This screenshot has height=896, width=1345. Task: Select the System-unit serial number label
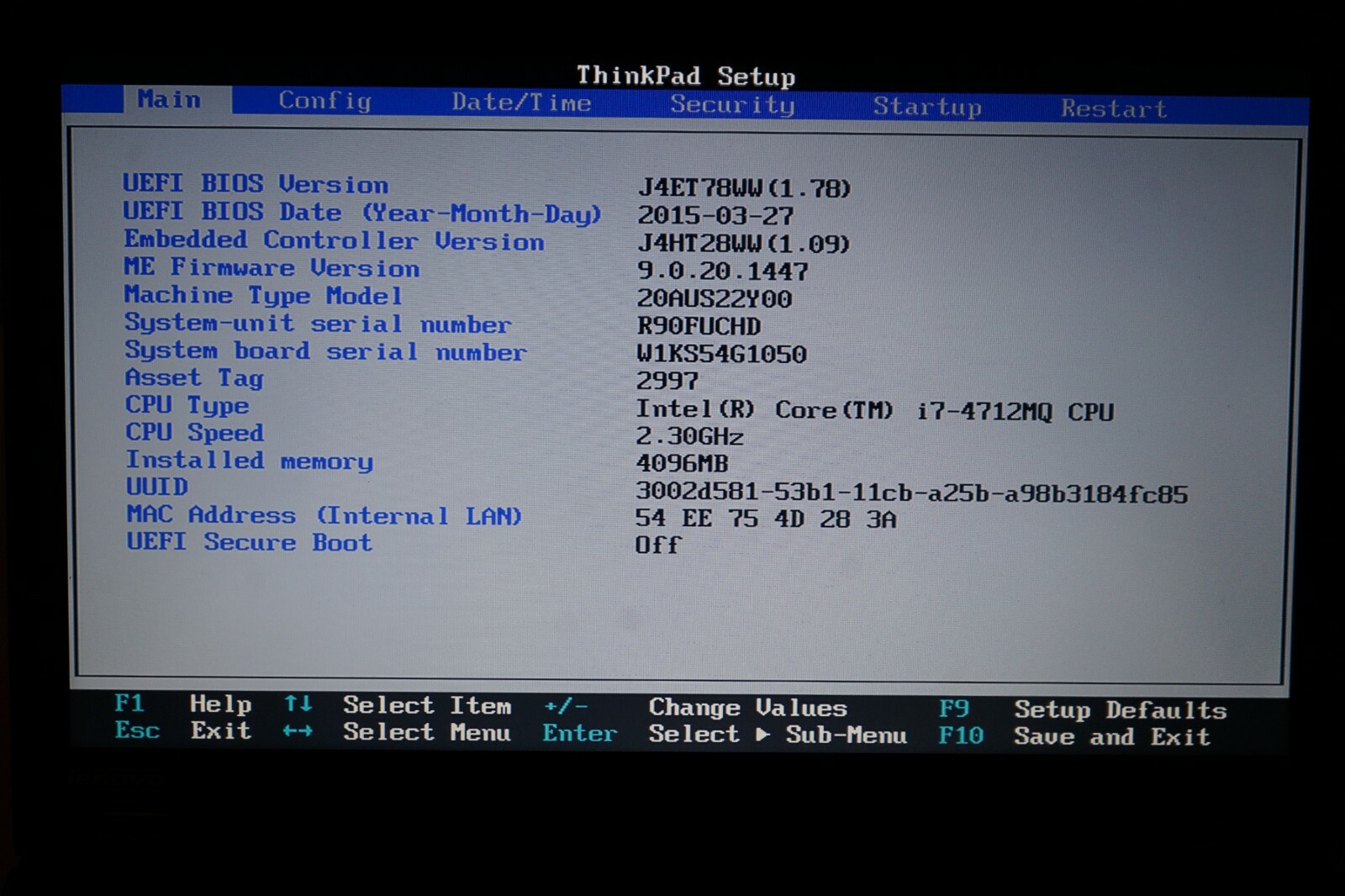[x=318, y=323]
